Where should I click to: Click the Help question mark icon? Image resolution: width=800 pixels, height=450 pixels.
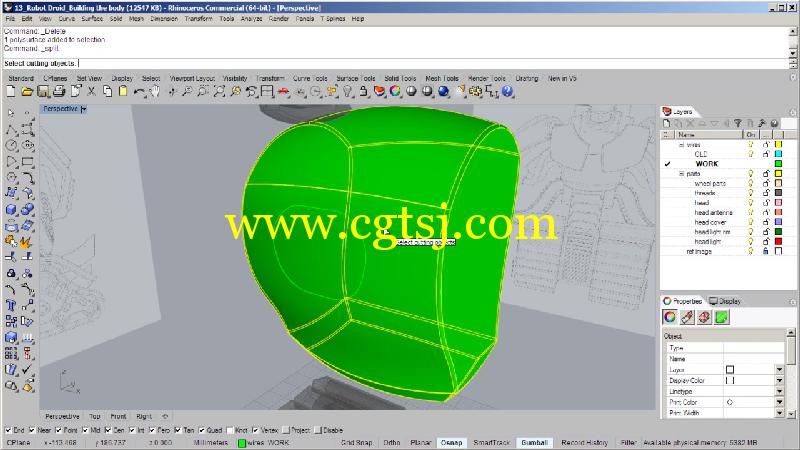click(507, 91)
